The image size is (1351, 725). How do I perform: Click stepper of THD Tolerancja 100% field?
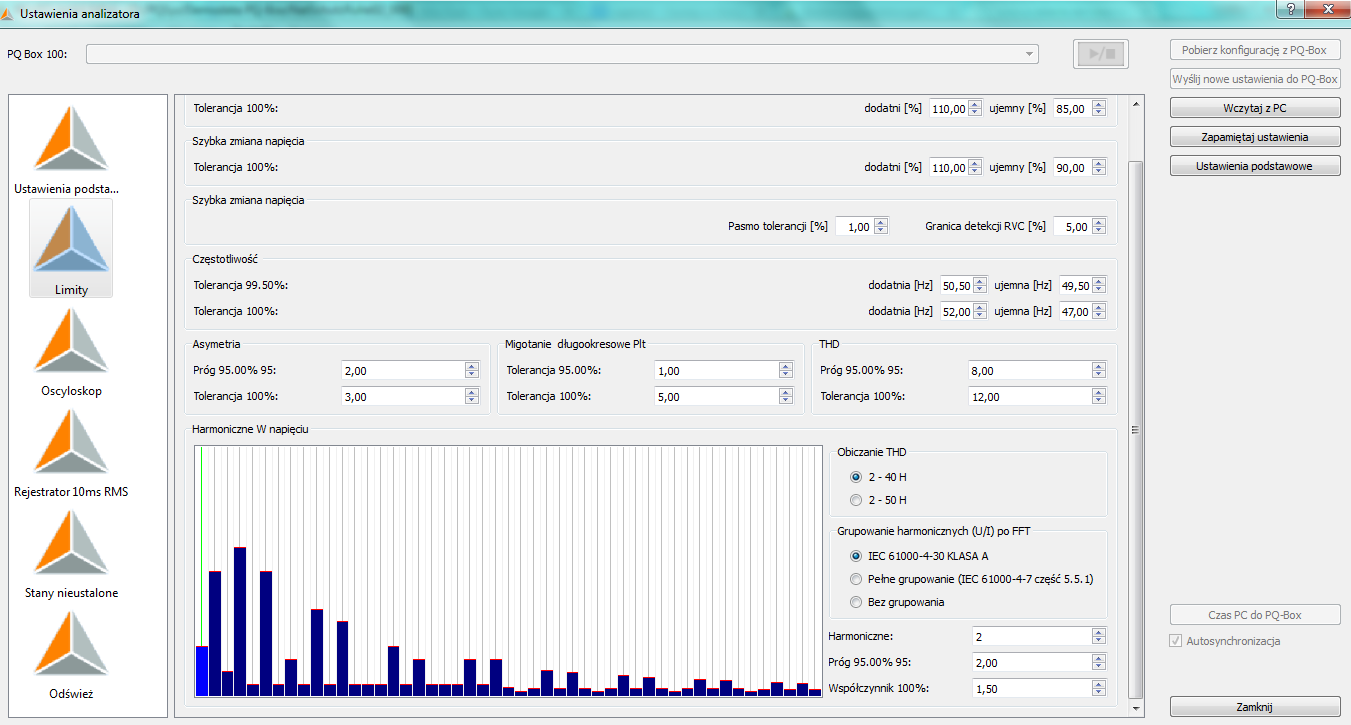point(1099,396)
